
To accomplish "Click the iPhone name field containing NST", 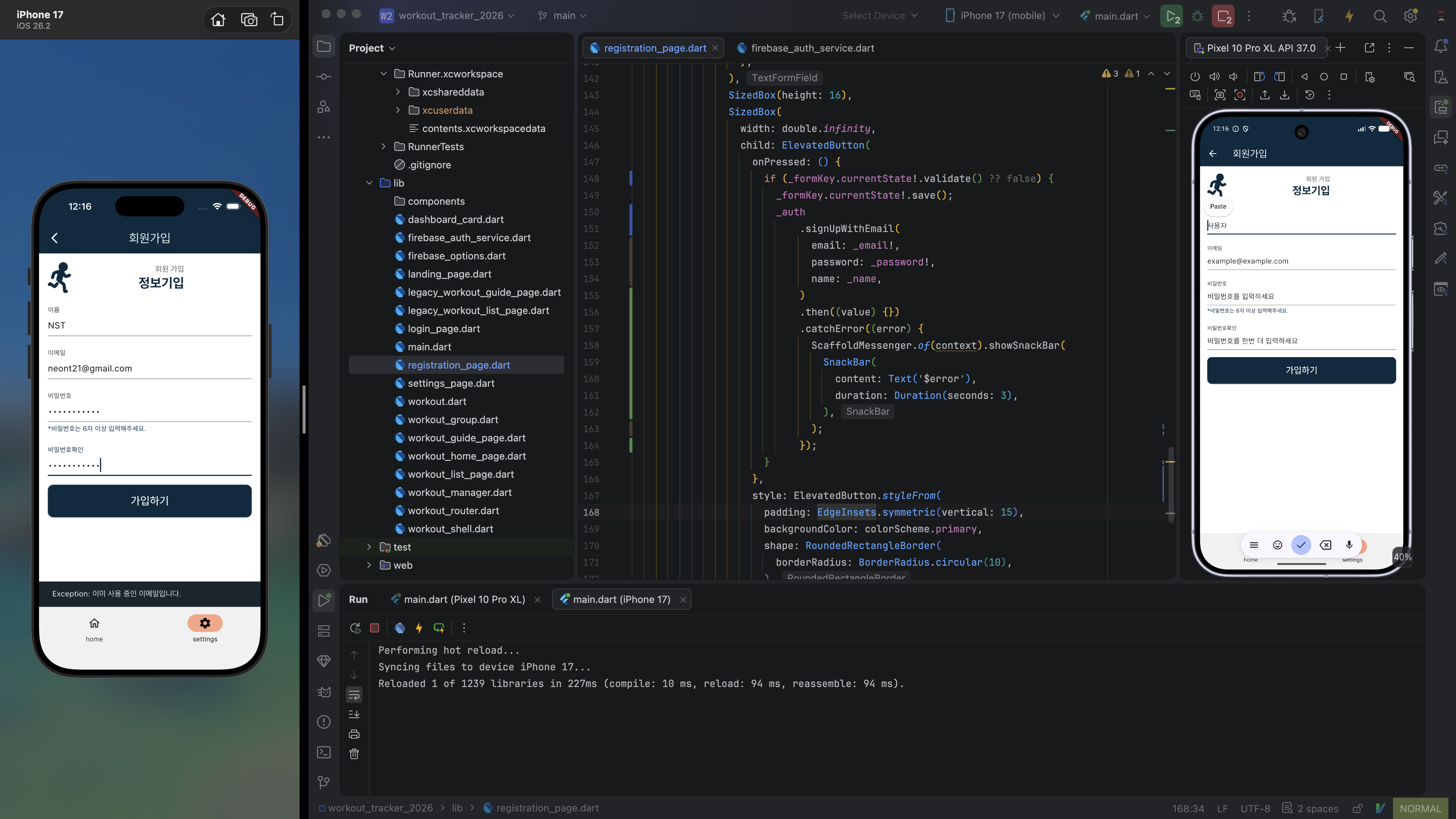I will (x=149, y=325).
